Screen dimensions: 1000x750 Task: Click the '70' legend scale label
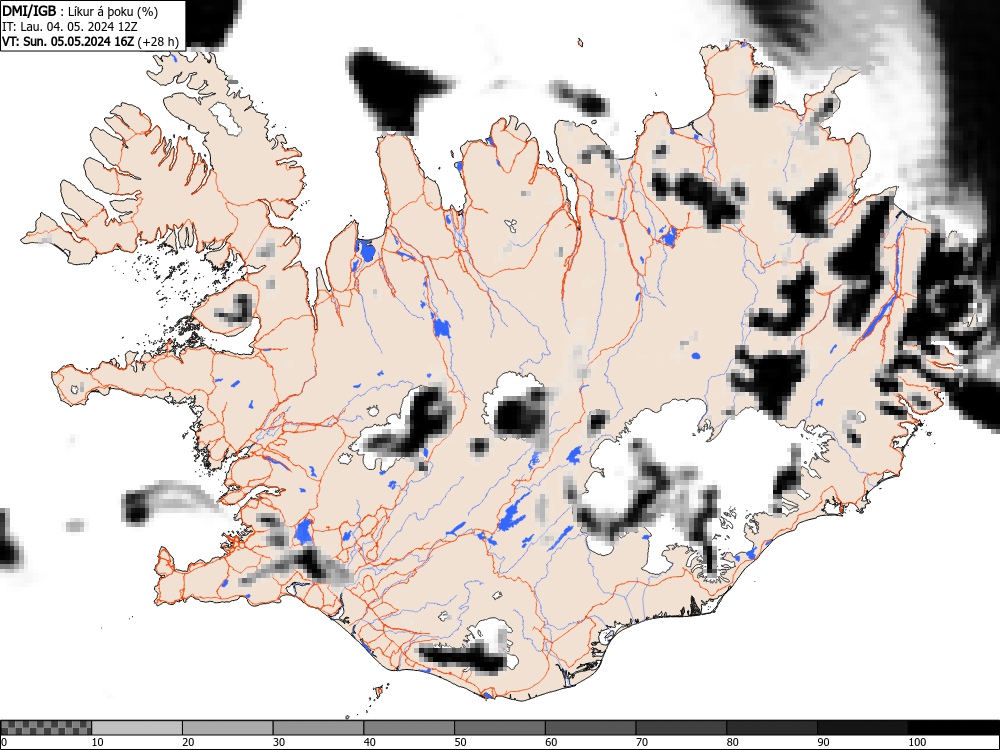pos(641,742)
